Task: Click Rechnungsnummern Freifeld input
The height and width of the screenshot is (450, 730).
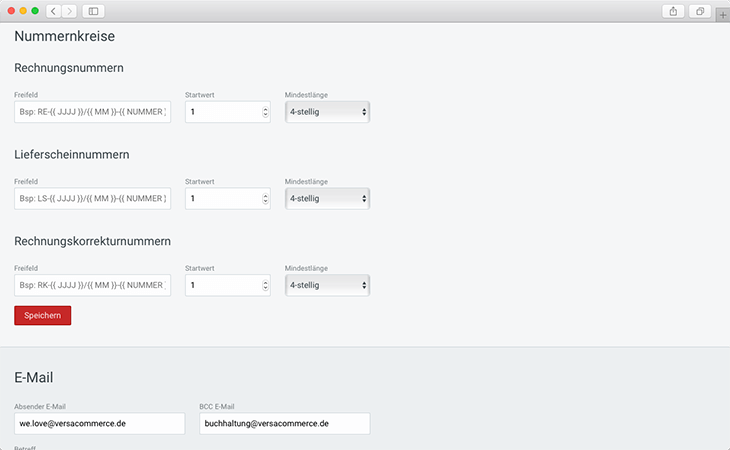Action: [92, 112]
